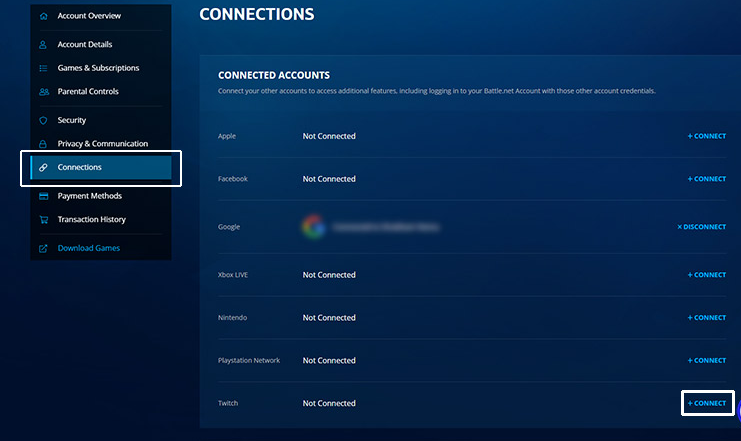Click the blurred Google account name
This screenshot has height=441, width=741.
[386, 227]
